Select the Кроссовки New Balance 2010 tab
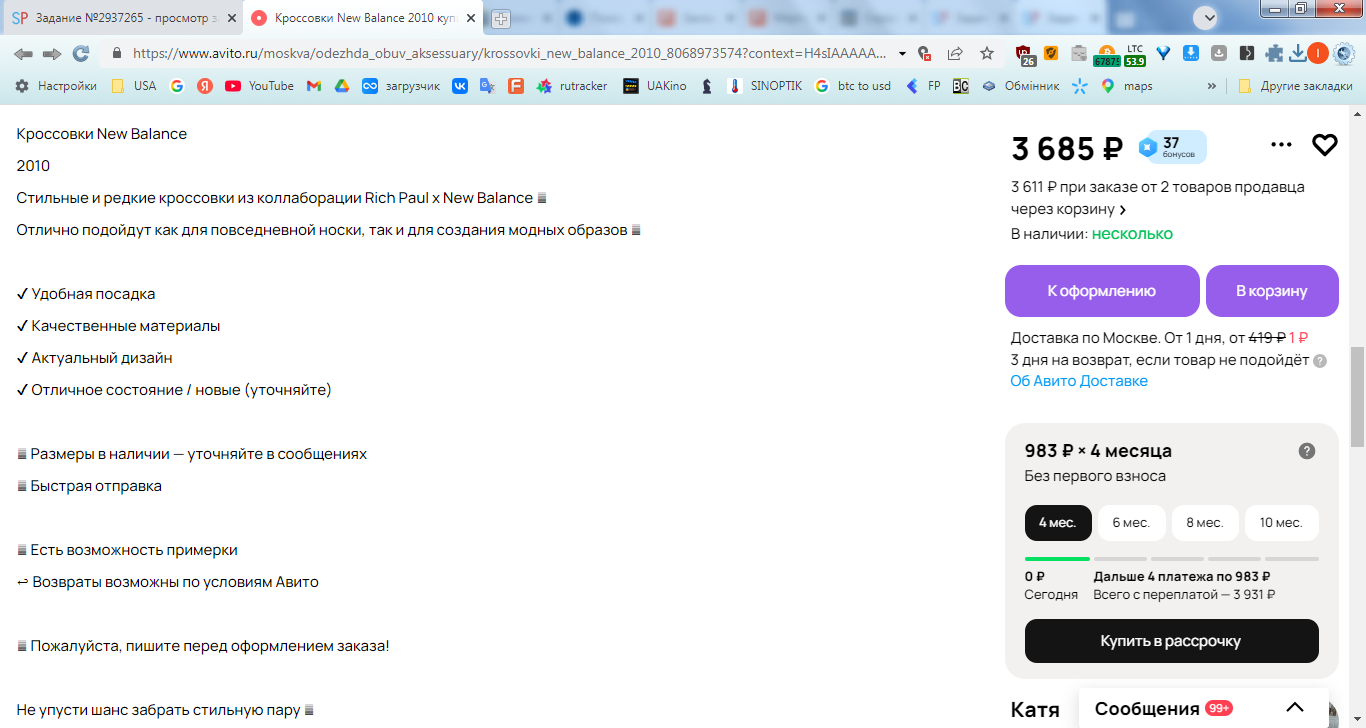The height and width of the screenshot is (728, 1366). point(364,18)
